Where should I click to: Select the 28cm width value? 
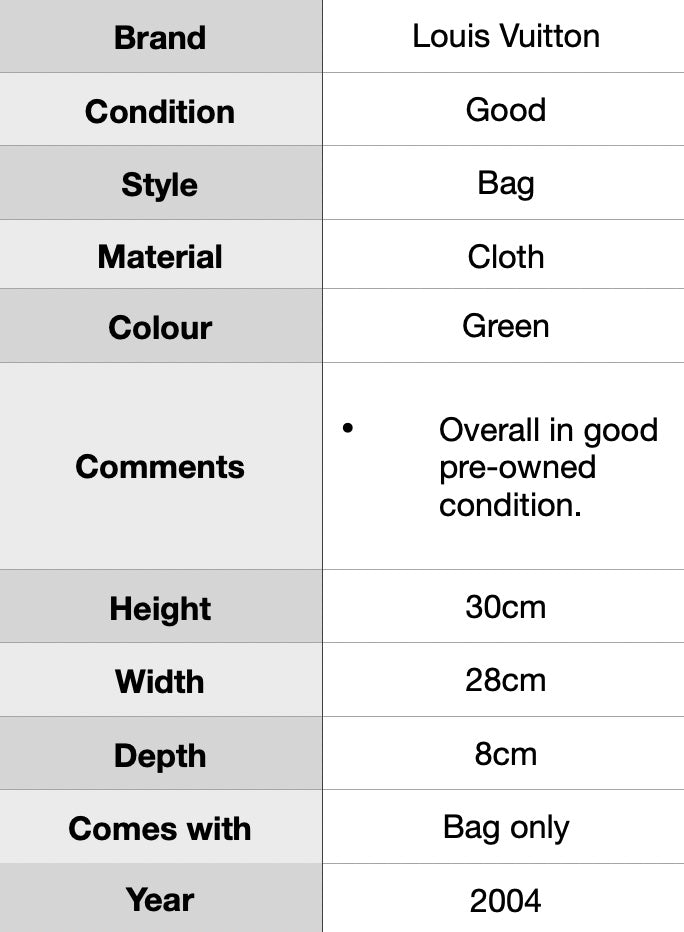coord(506,680)
